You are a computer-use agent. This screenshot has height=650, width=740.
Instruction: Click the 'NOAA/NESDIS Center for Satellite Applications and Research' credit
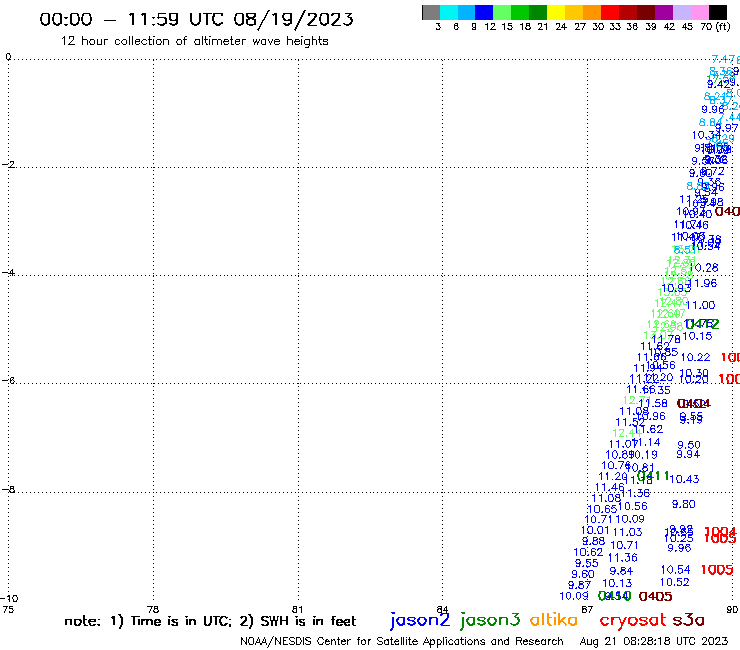pos(402,641)
